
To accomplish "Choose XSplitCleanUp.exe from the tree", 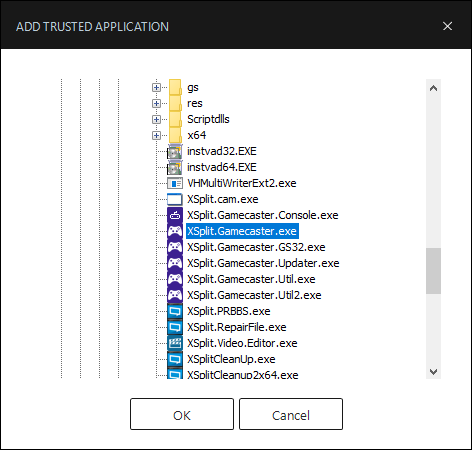I will point(231,359).
